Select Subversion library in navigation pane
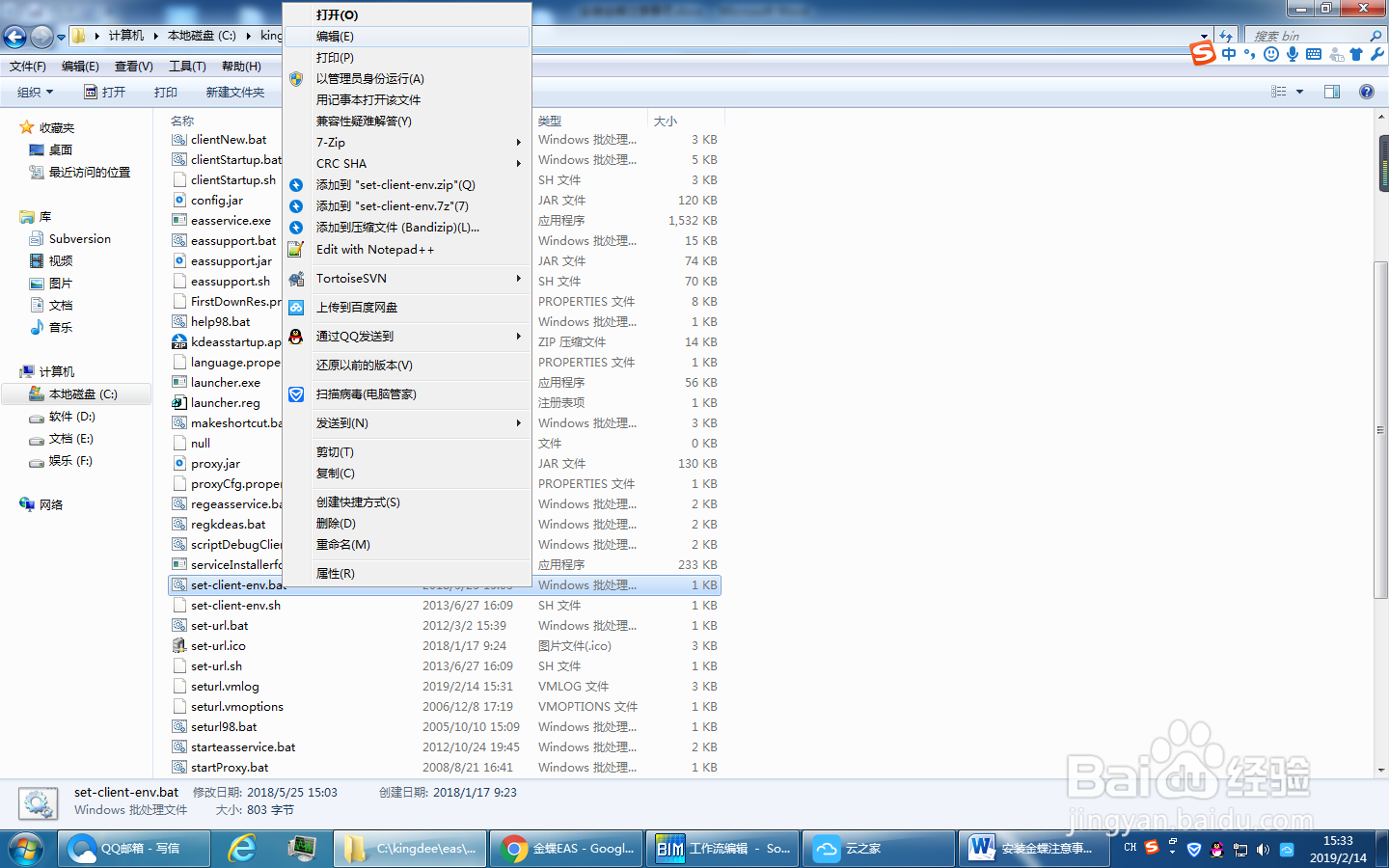 click(x=79, y=238)
